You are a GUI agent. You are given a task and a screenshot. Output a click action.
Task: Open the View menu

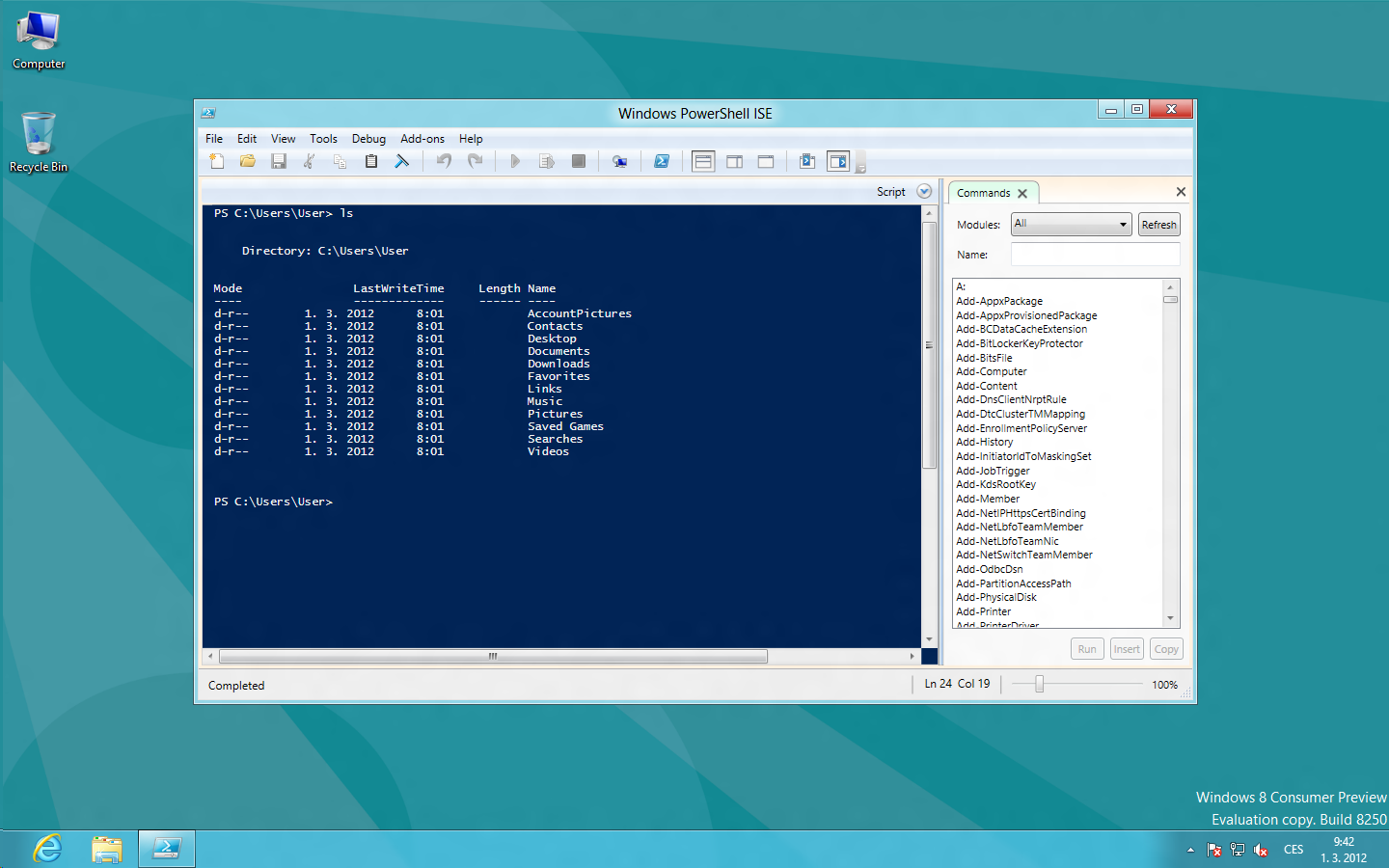pyautogui.click(x=283, y=139)
